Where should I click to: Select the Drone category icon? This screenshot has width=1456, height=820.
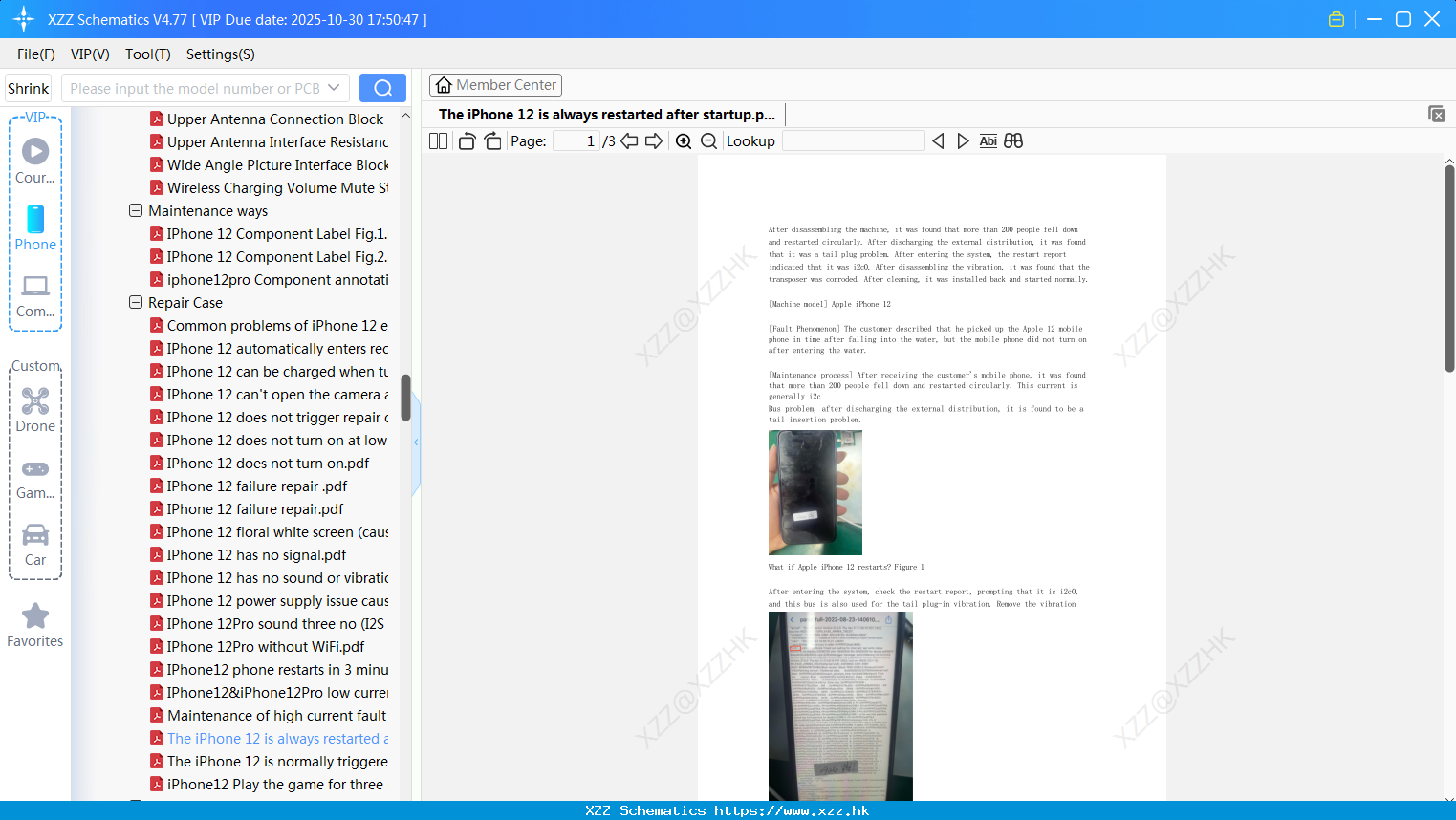[x=35, y=409]
